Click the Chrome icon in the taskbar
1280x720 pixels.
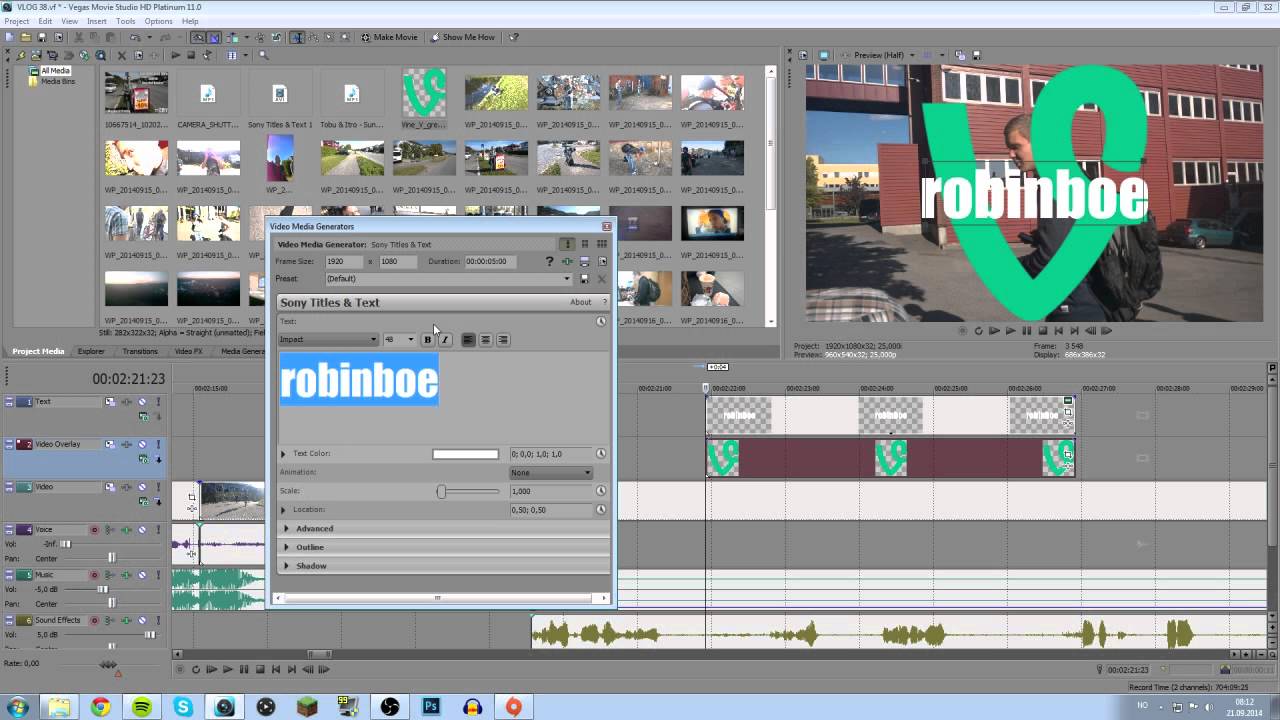101,707
